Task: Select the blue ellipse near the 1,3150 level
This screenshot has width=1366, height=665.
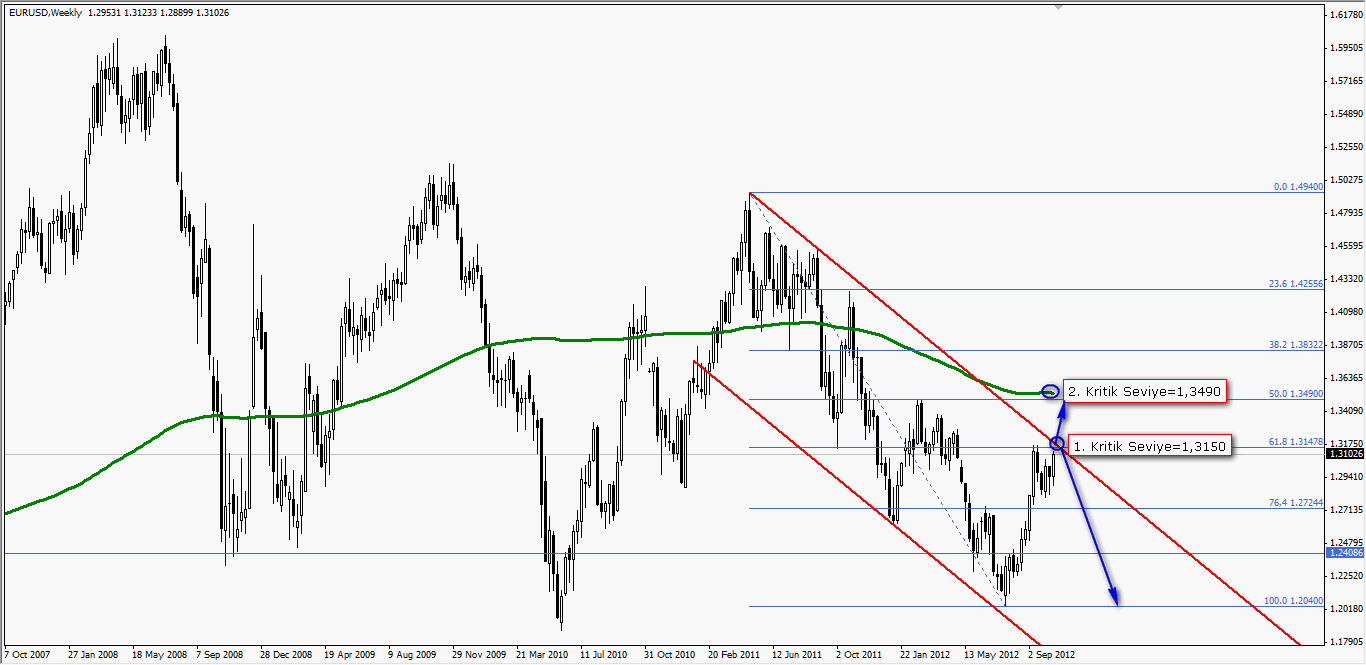Action: point(1057,441)
